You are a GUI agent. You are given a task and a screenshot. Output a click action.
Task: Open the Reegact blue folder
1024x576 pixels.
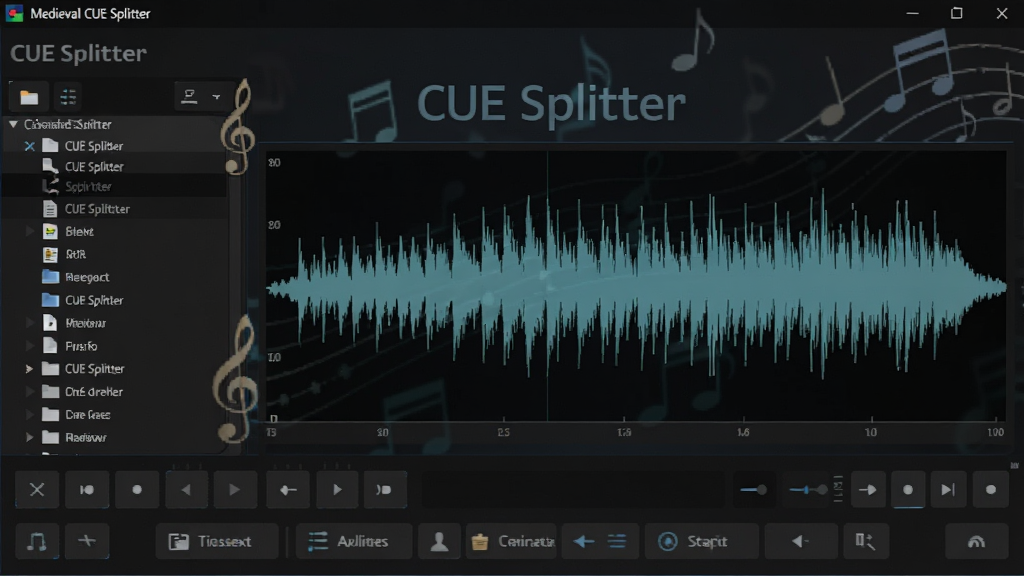(x=50, y=277)
